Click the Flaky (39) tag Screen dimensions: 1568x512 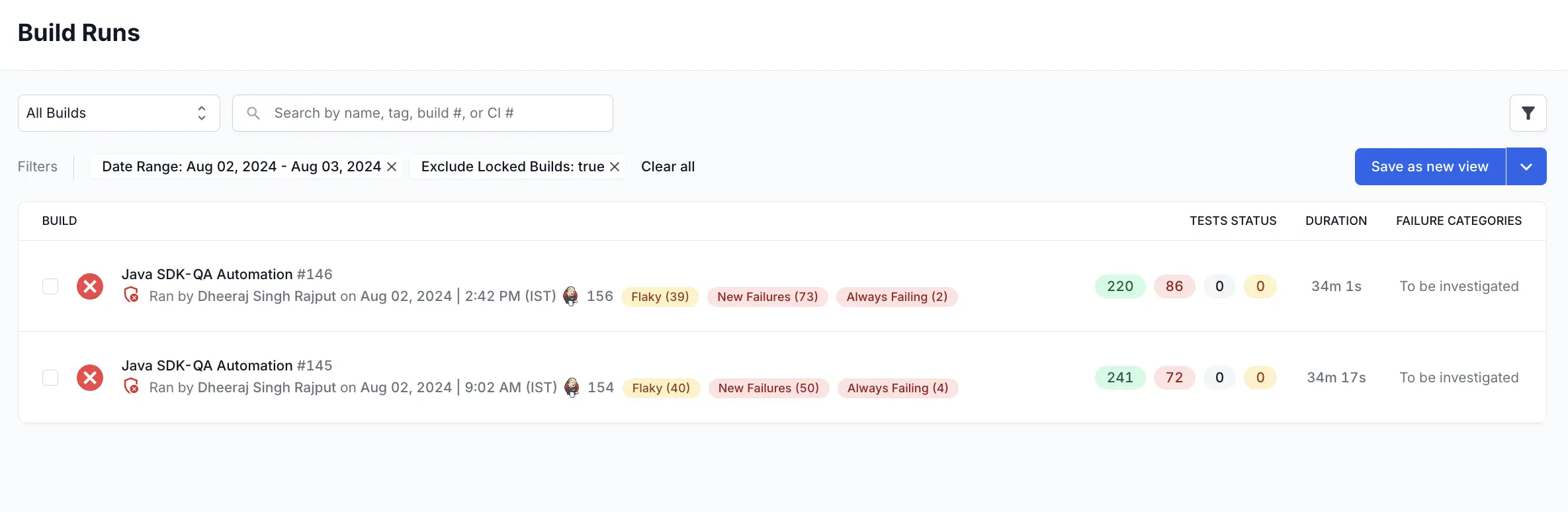(660, 297)
